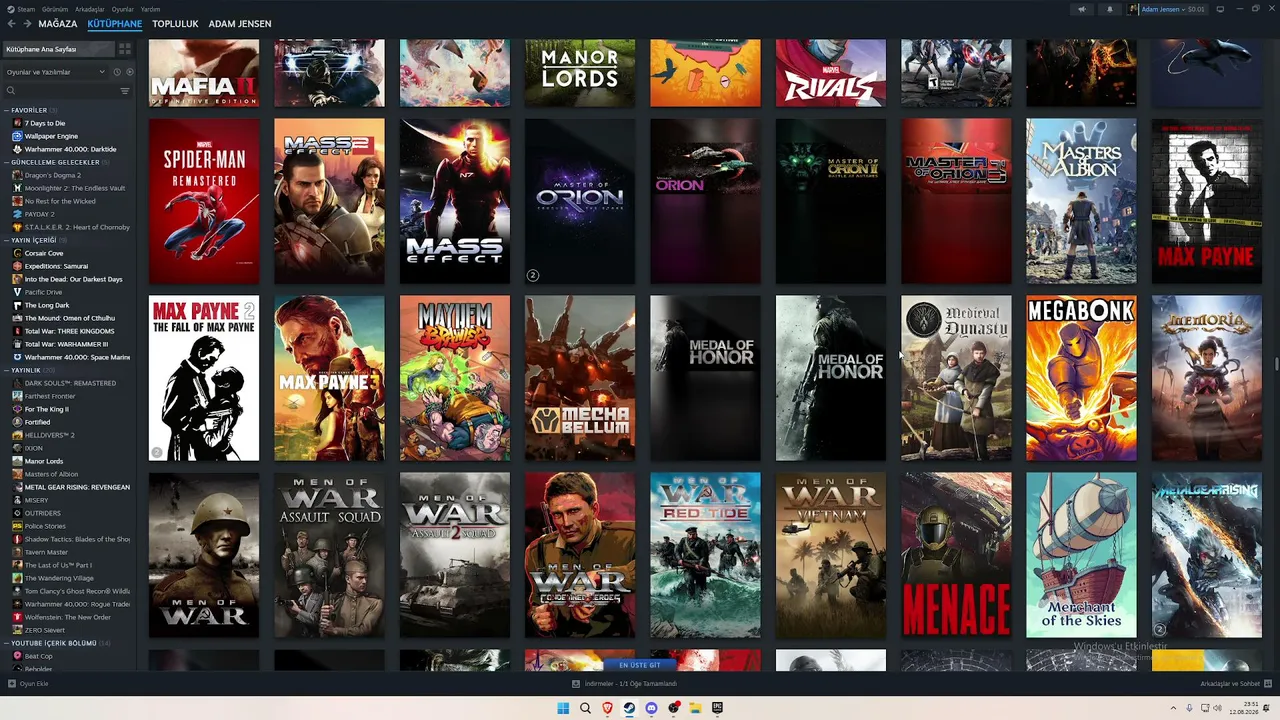Click the Steam taskbar icon
Viewport: 1280px width, 720px height.
click(629, 708)
